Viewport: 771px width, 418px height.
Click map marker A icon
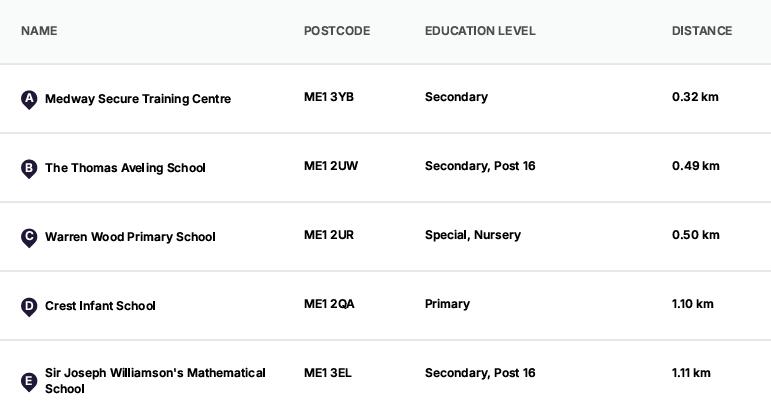[x=29, y=99]
